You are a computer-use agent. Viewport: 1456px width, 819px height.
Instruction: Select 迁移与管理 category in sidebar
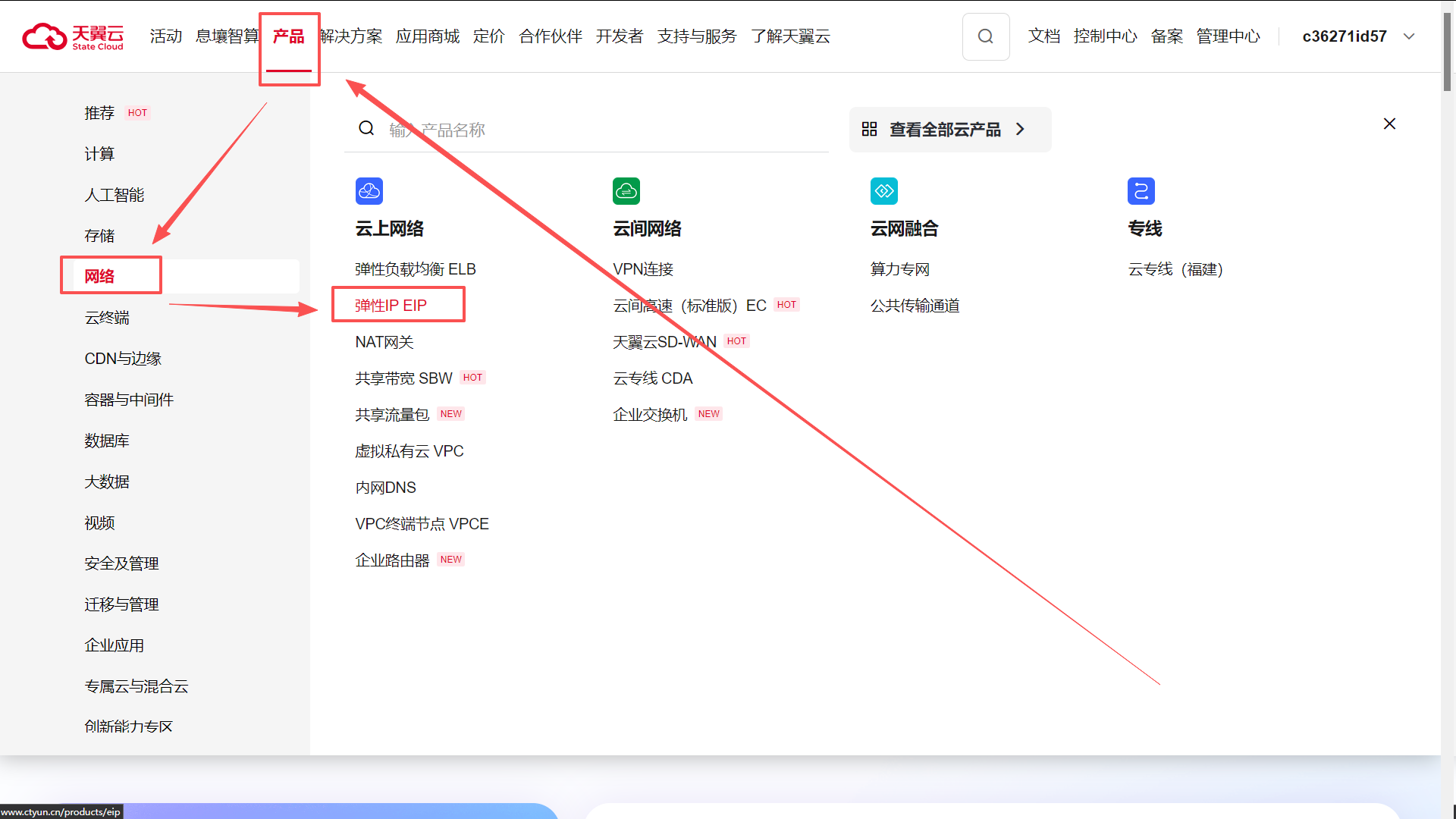click(121, 604)
